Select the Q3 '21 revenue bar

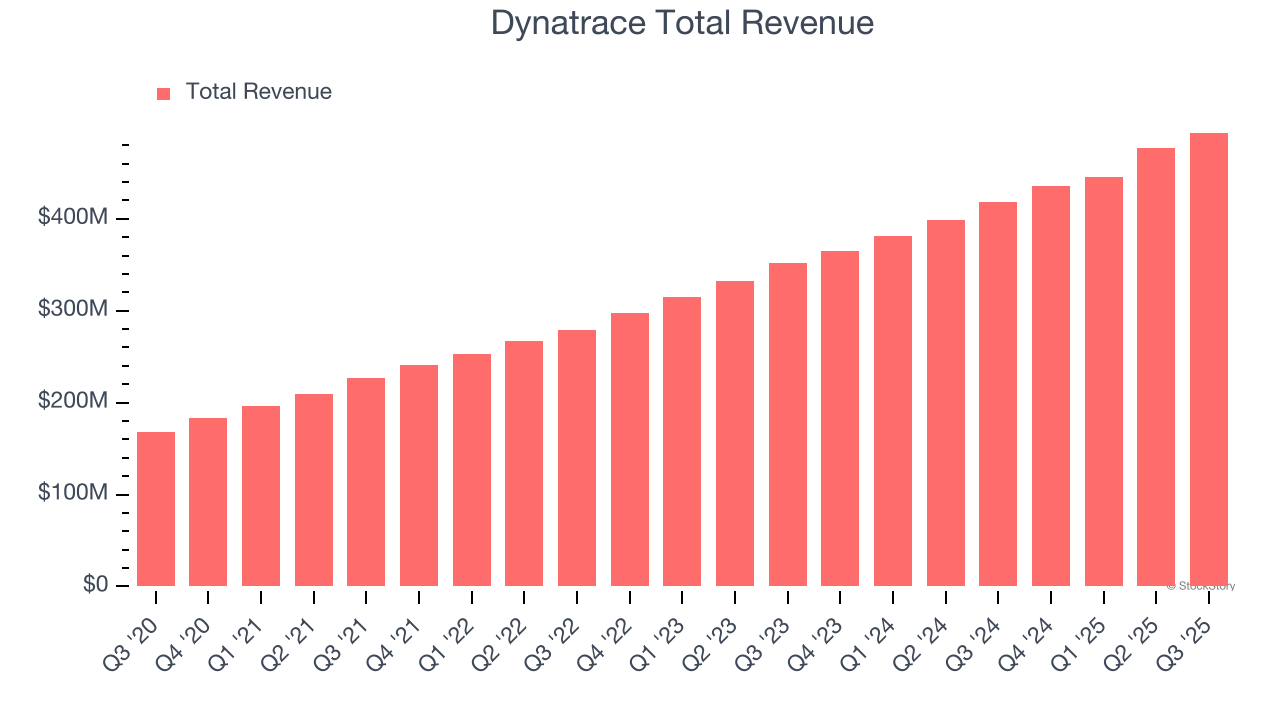click(368, 480)
